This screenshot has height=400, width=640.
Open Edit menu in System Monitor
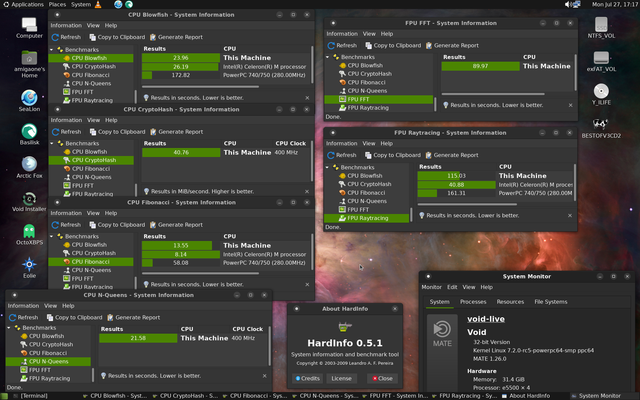(x=452, y=287)
